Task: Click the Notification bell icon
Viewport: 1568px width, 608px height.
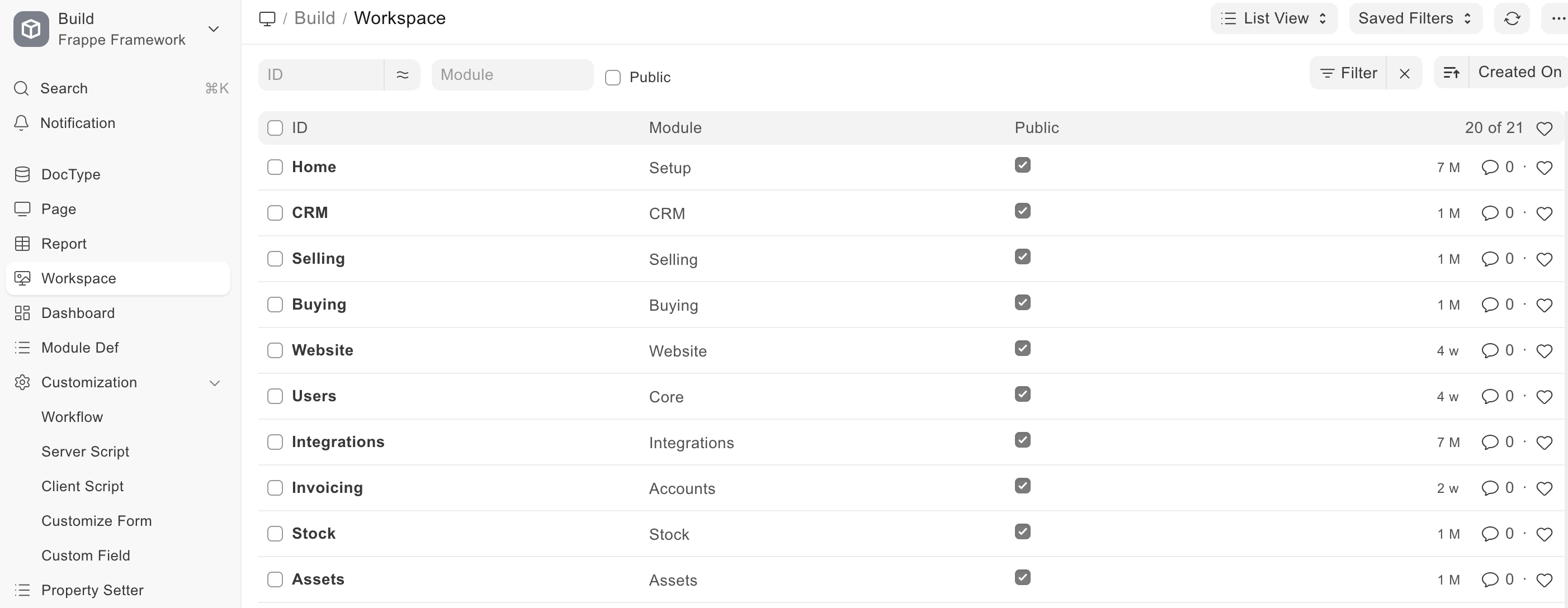Action: pos(21,123)
